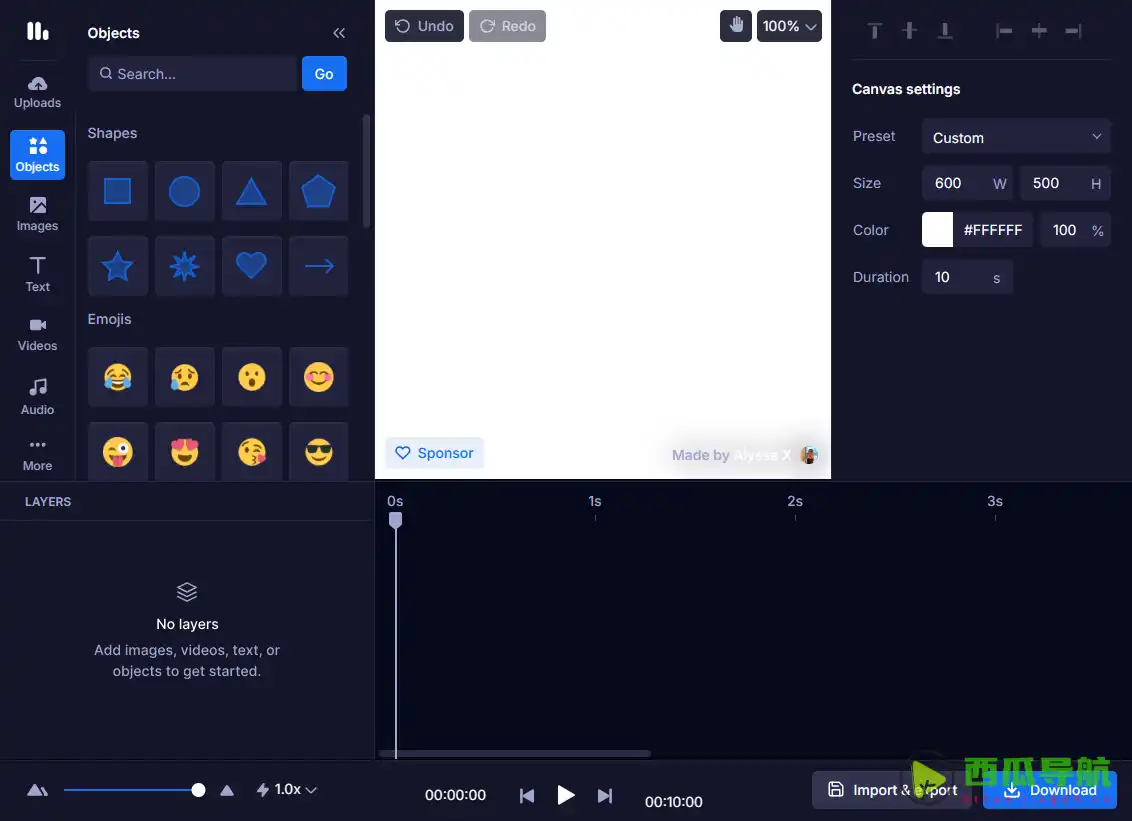
Task: Open the More options panel
Action: tap(37, 453)
